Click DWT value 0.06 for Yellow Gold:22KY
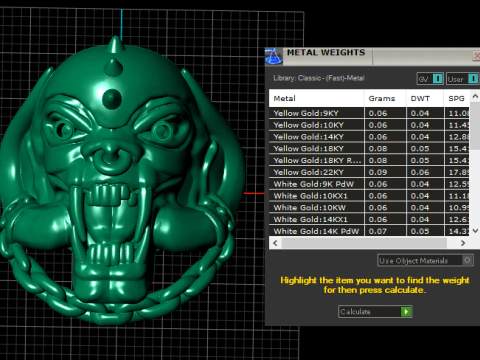The width and height of the screenshot is (480, 360). pyautogui.click(x=420, y=172)
